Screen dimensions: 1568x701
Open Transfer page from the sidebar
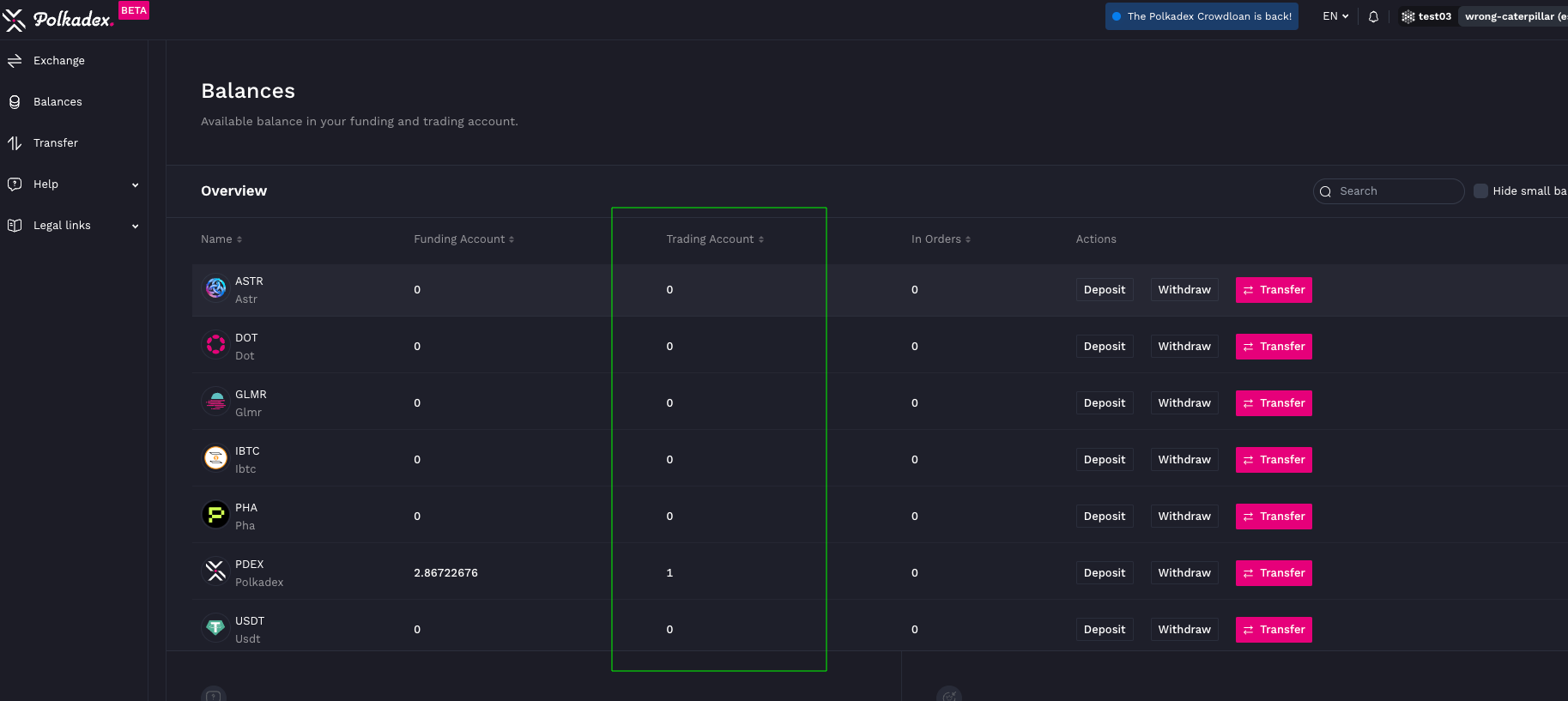55,143
